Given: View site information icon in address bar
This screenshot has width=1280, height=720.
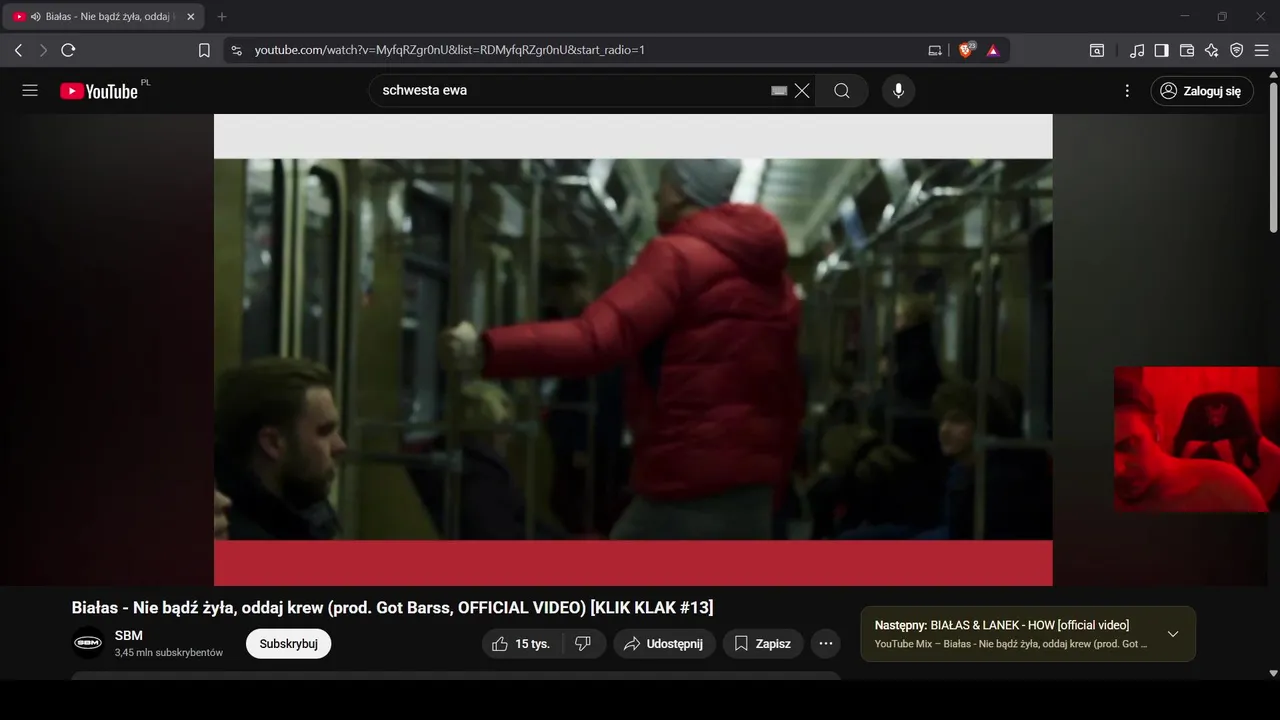Looking at the screenshot, I should [x=236, y=50].
